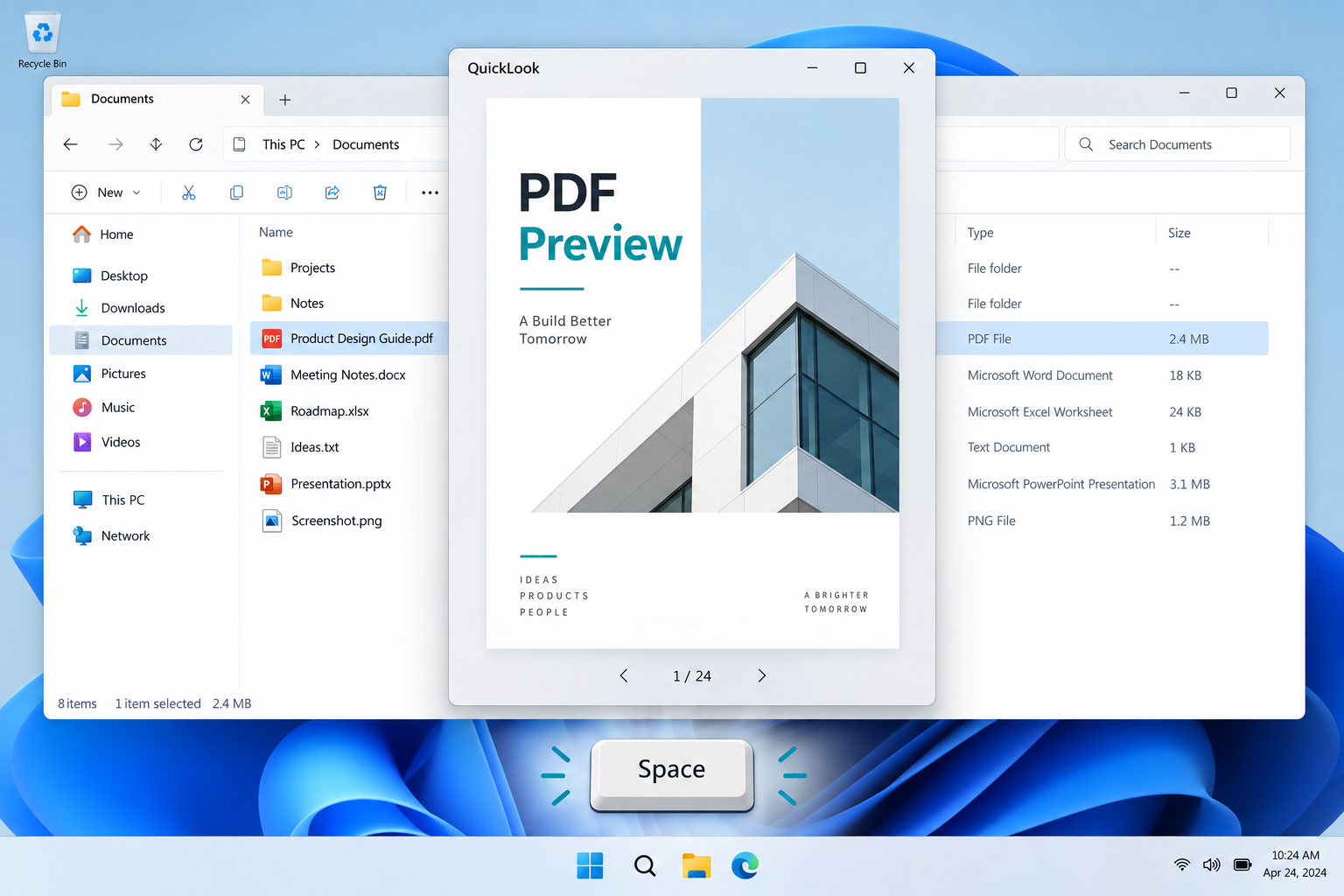Select the Documents tab in Explorer
Viewport: 1344px width, 896px height.
[156, 99]
